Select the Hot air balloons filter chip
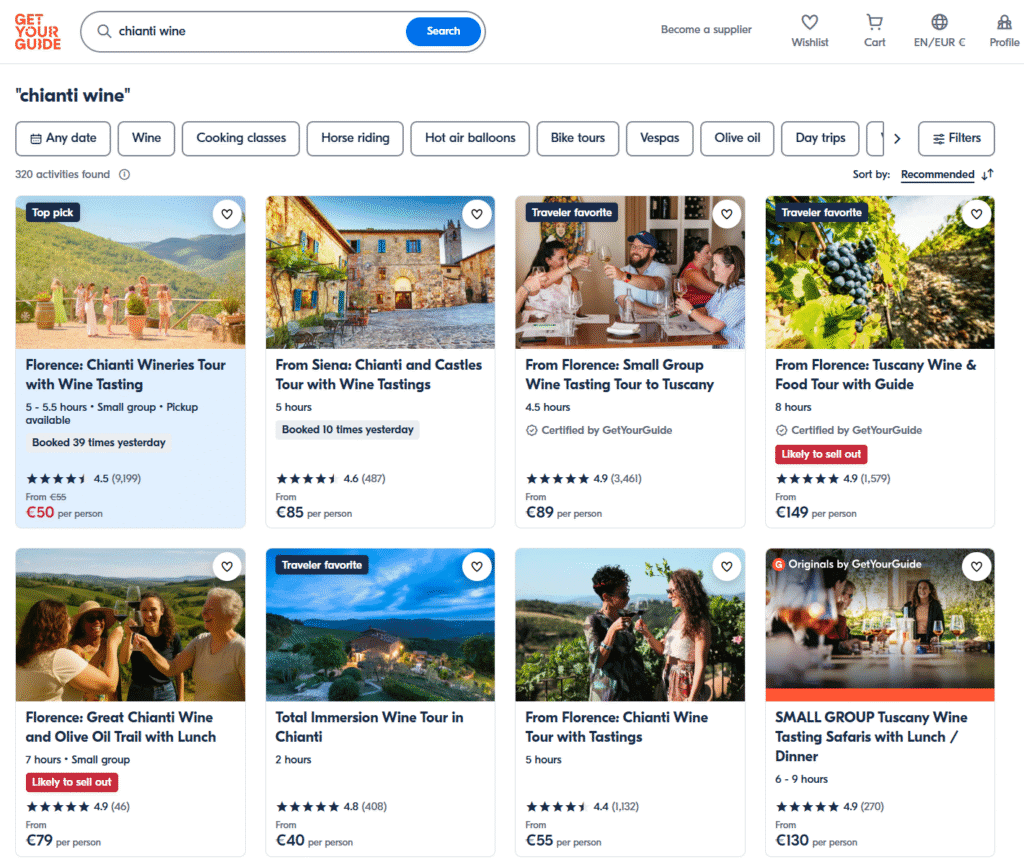 pyautogui.click(x=470, y=138)
